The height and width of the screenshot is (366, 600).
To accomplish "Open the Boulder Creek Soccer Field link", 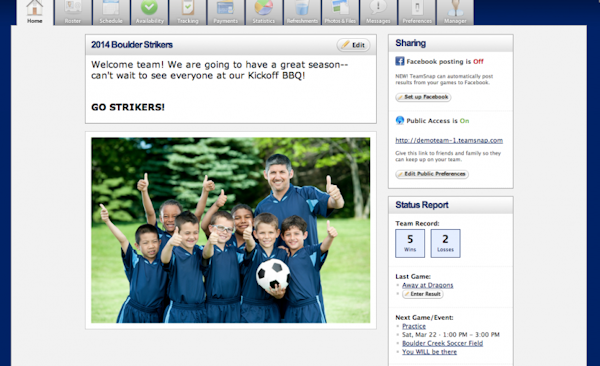I will (x=442, y=343).
